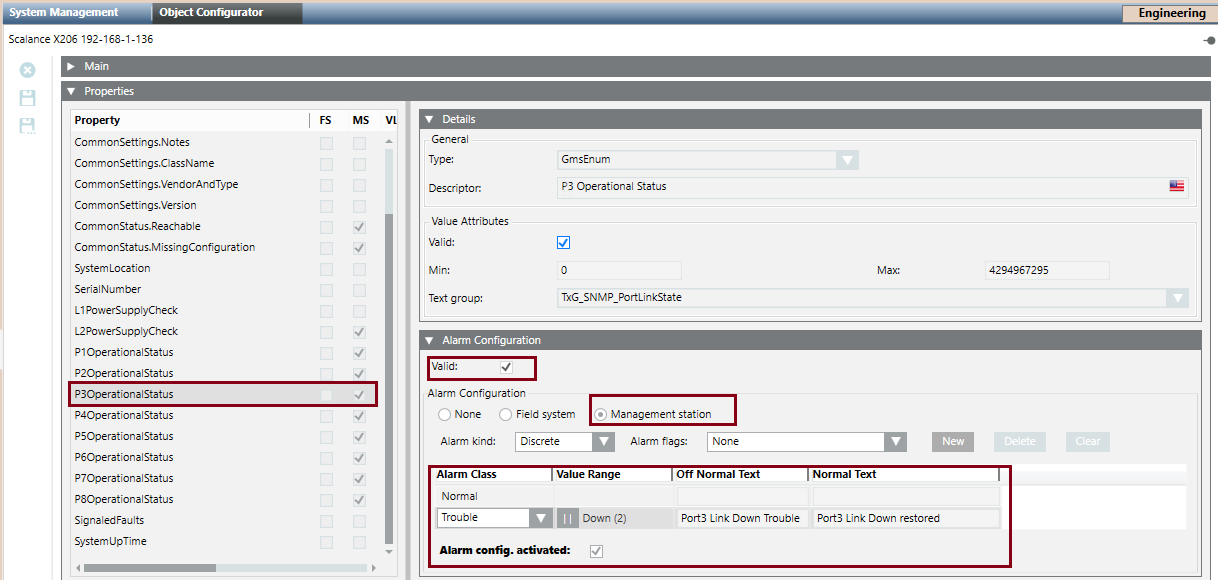Click the value range bars icon beside Down (2)
The width and height of the screenshot is (1218, 580).
click(567, 518)
